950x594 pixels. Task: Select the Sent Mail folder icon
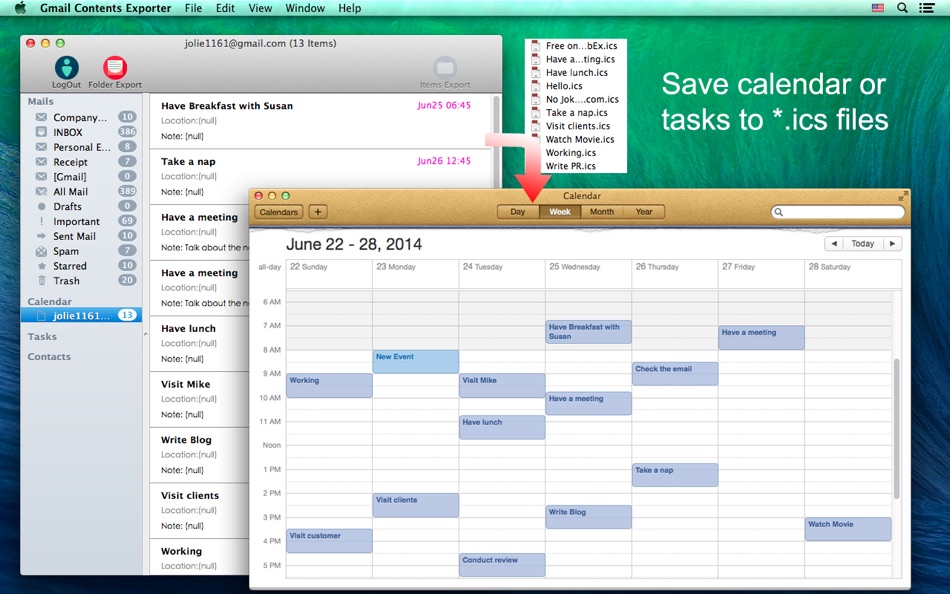(x=41, y=236)
